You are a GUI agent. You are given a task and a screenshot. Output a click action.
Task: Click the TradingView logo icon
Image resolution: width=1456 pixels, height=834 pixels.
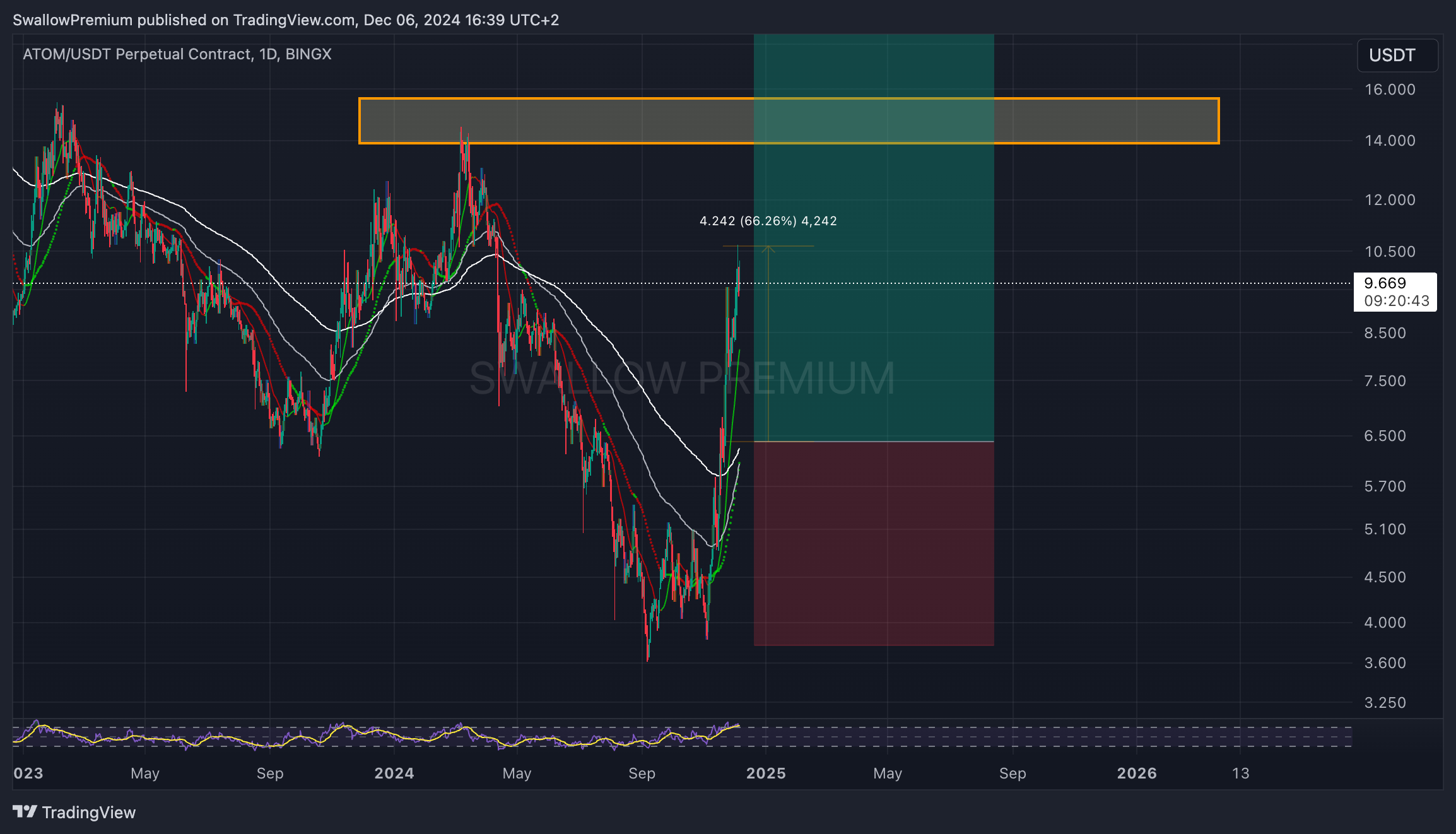[25, 811]
